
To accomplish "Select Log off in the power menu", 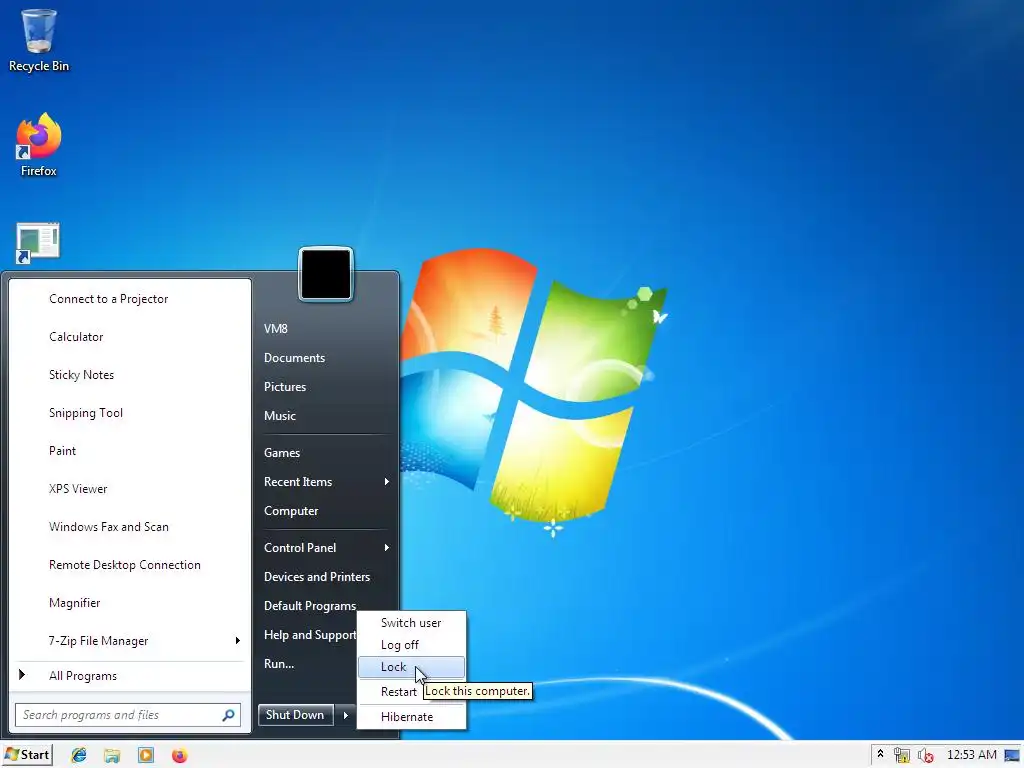I will point(411,645).
